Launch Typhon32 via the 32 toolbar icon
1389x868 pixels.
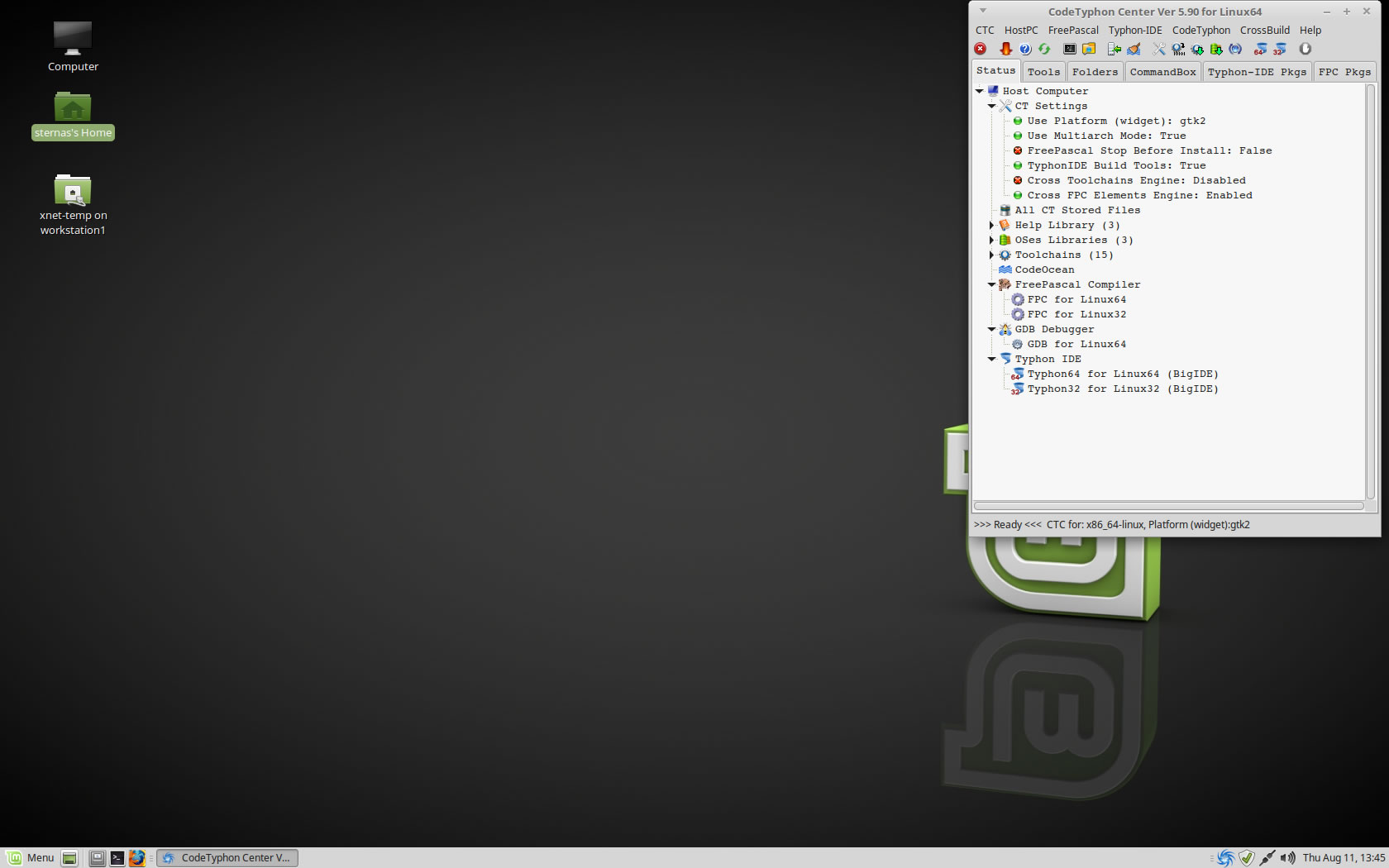click(1280, 49)
